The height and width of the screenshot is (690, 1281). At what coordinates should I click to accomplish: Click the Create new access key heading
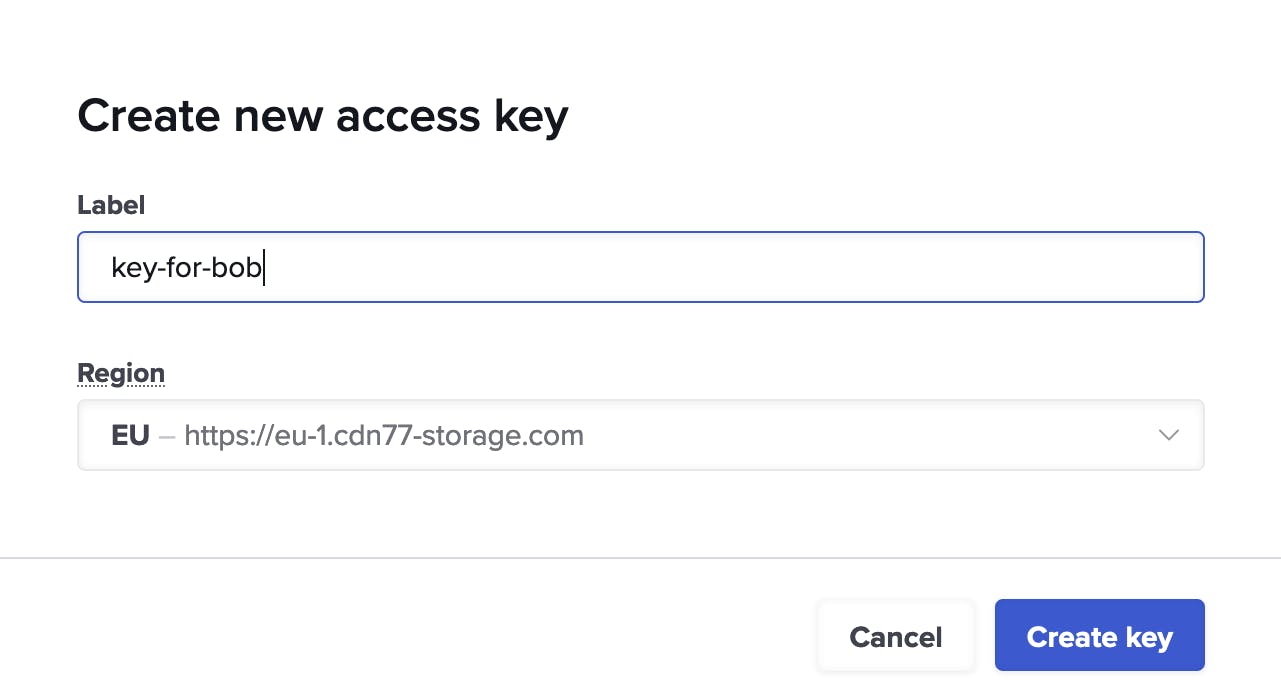point(322,116)
